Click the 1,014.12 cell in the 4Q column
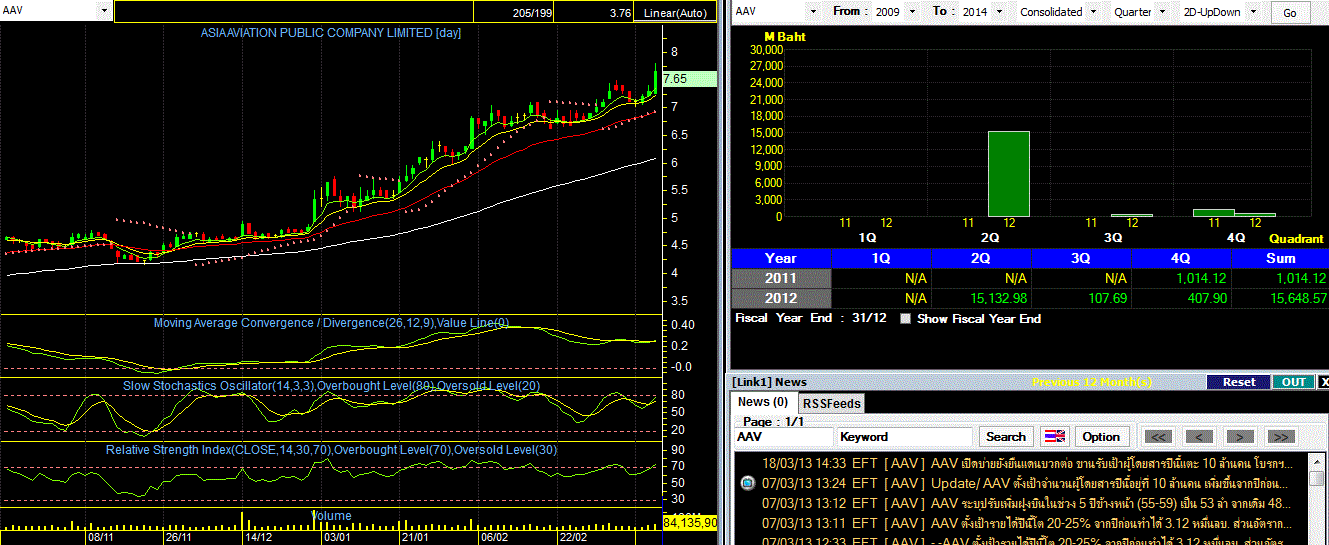This screenshot has width=1329, height=545. pyautogui.click(x=1181, y=278)
